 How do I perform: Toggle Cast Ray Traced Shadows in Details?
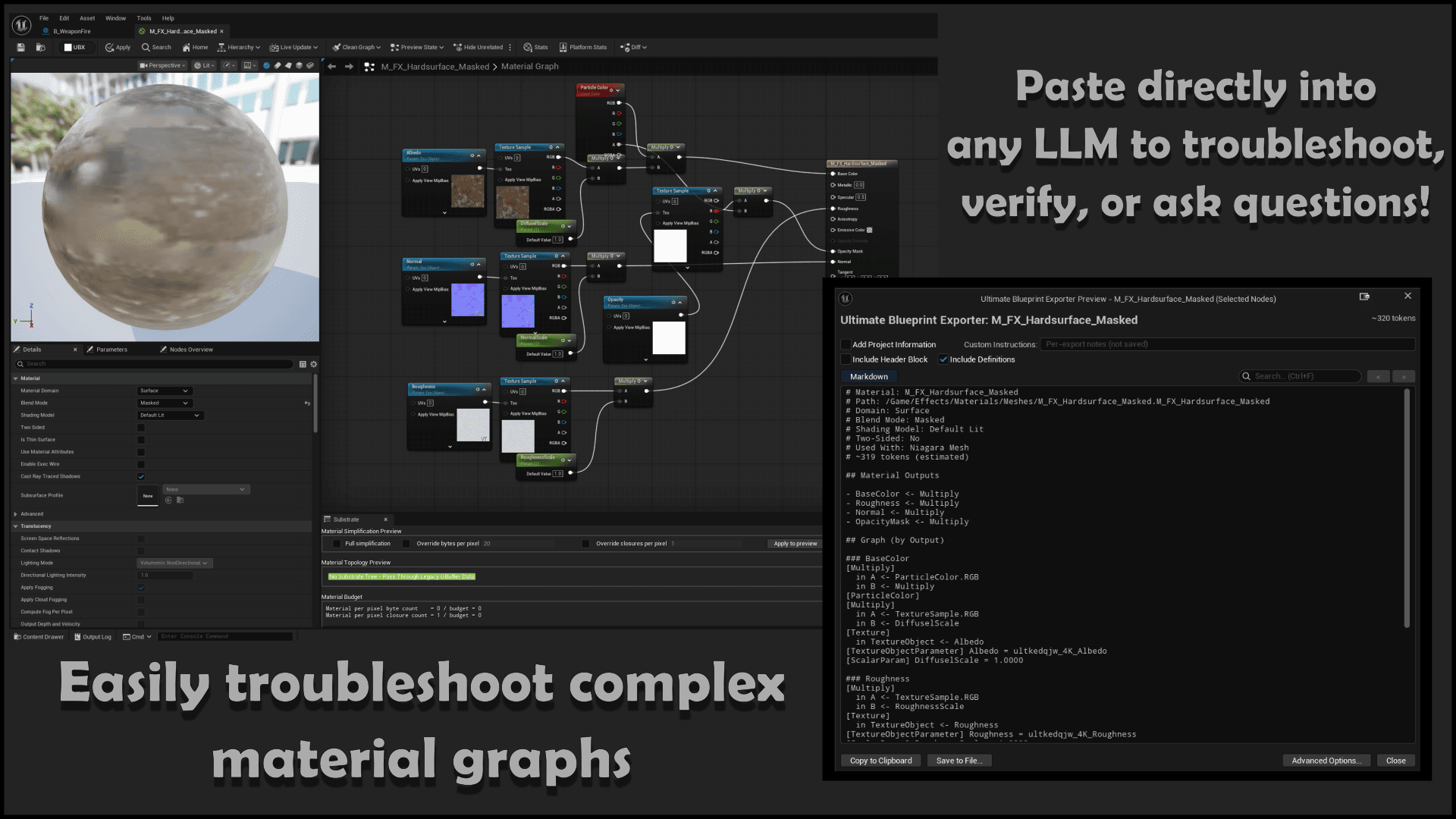(x=141, y=476)
